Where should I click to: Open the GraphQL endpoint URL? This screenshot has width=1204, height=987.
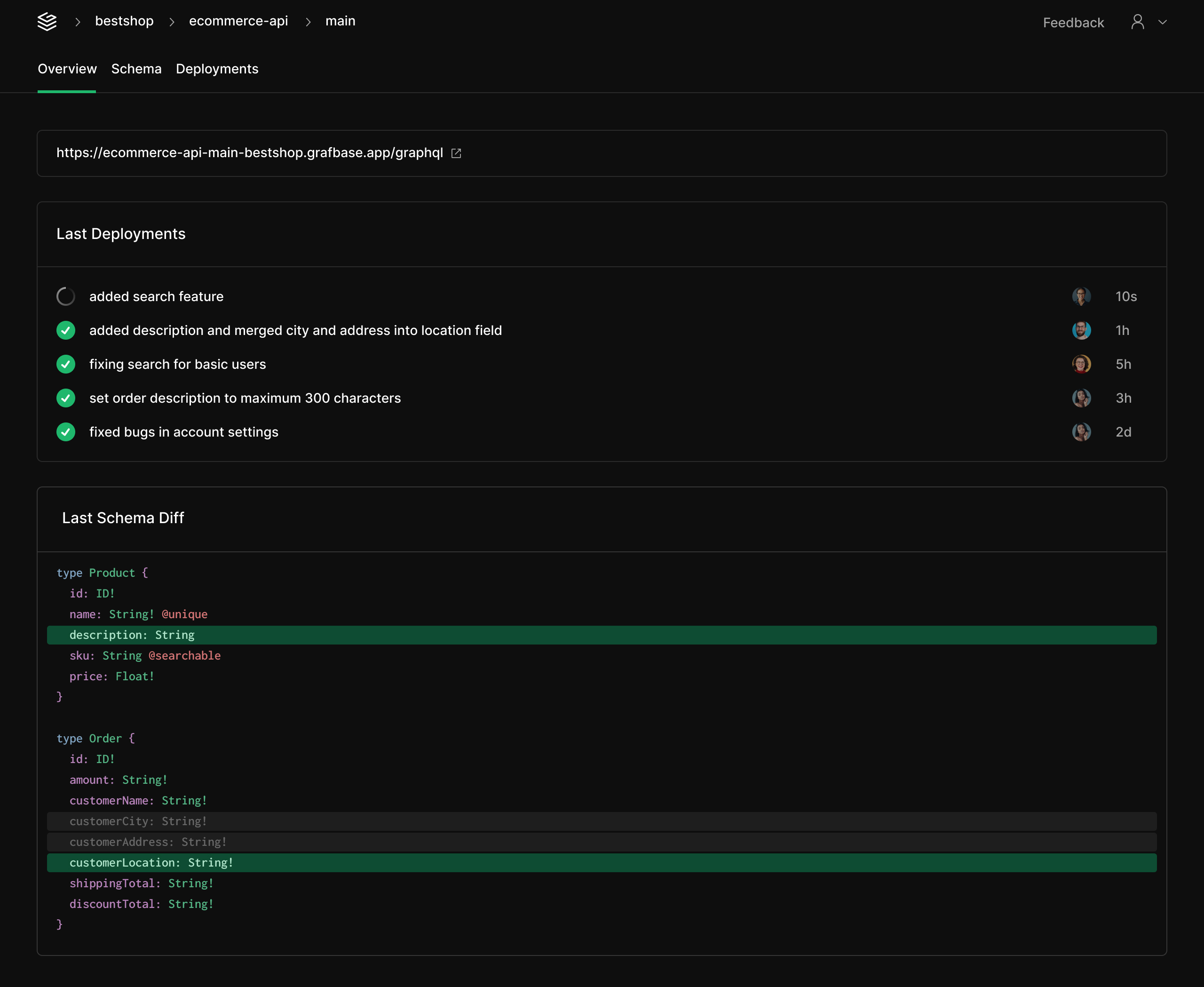[x=250, y=153]
